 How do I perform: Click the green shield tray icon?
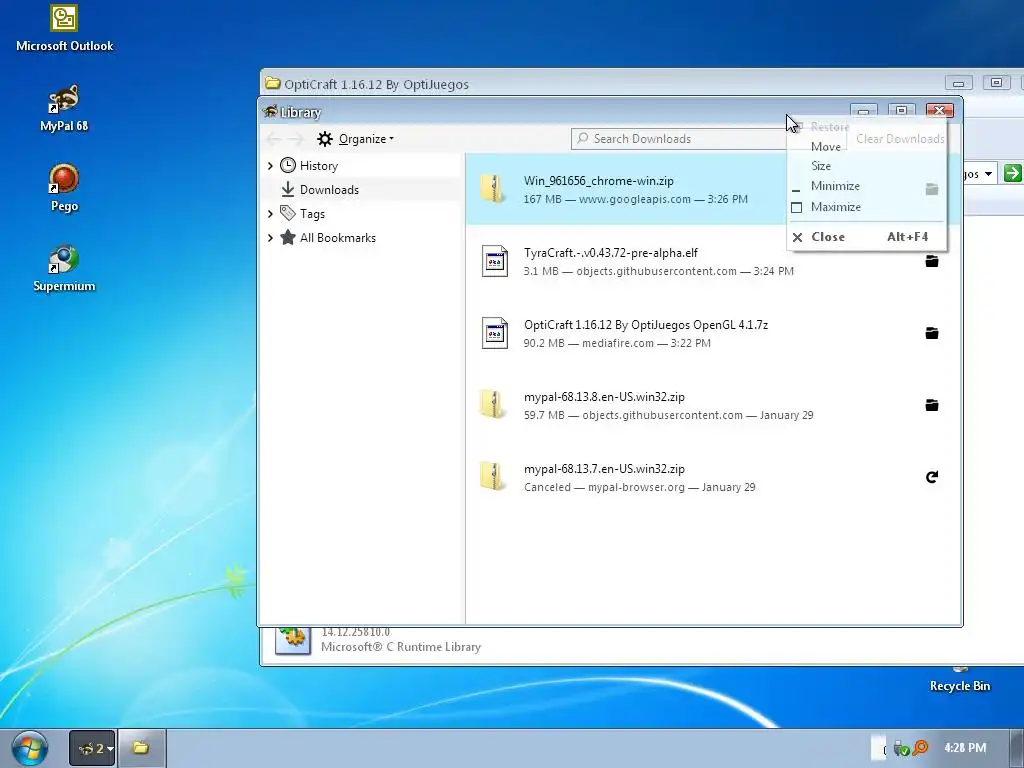[x=902, y=748]
